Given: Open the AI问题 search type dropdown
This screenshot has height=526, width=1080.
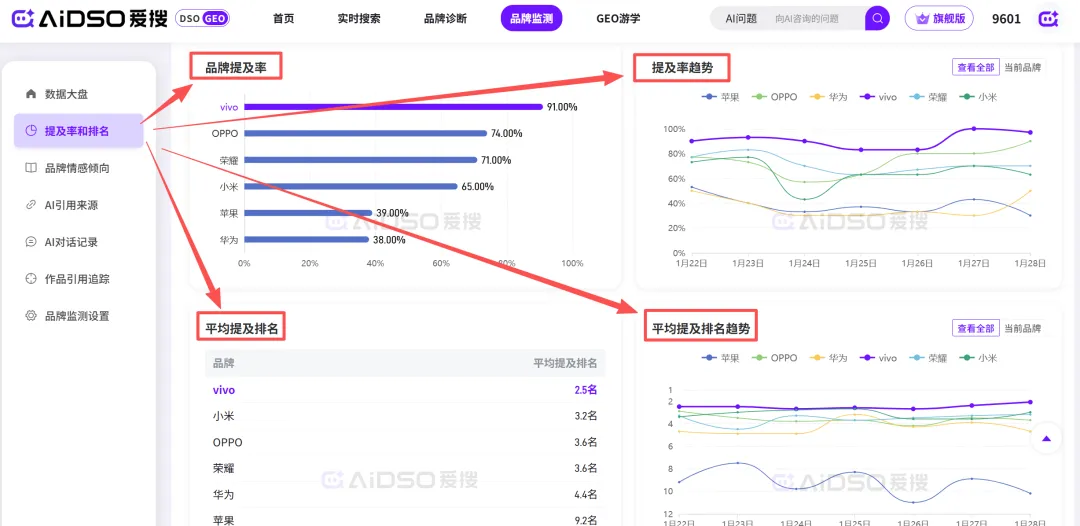Looking at the screenshot, I should click(x=740, y=18).
